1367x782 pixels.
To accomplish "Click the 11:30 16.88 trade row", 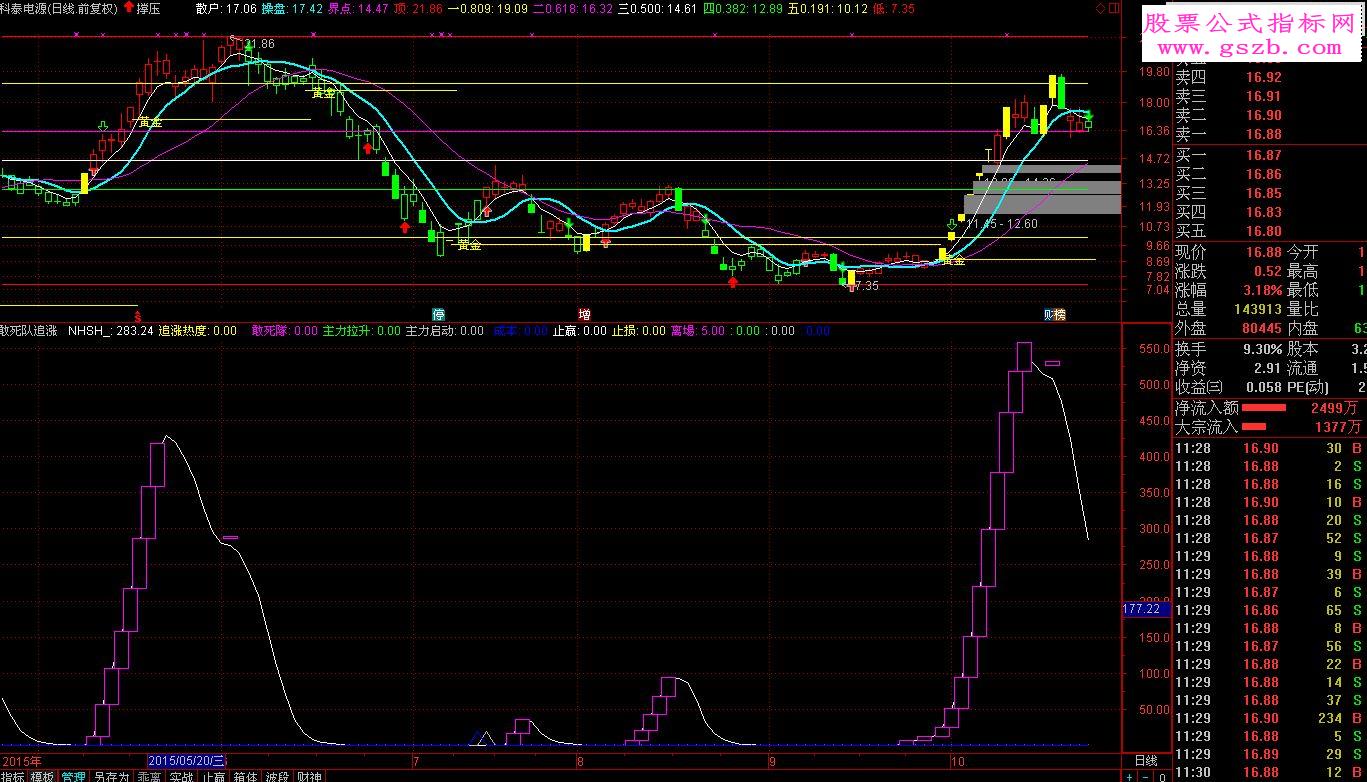I will click(x=1270, y=772).
